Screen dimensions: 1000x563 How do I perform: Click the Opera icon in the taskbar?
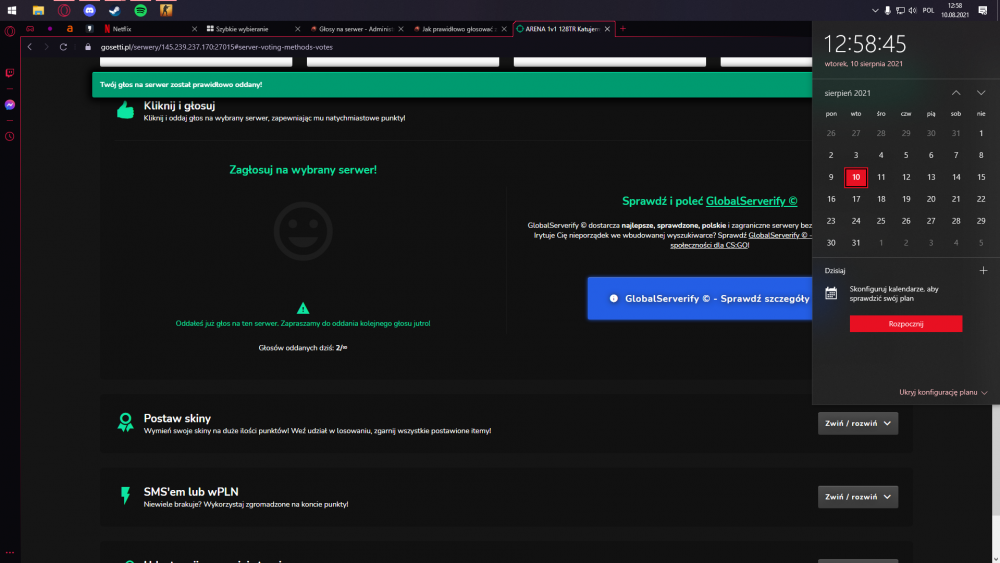coord(64,10)
